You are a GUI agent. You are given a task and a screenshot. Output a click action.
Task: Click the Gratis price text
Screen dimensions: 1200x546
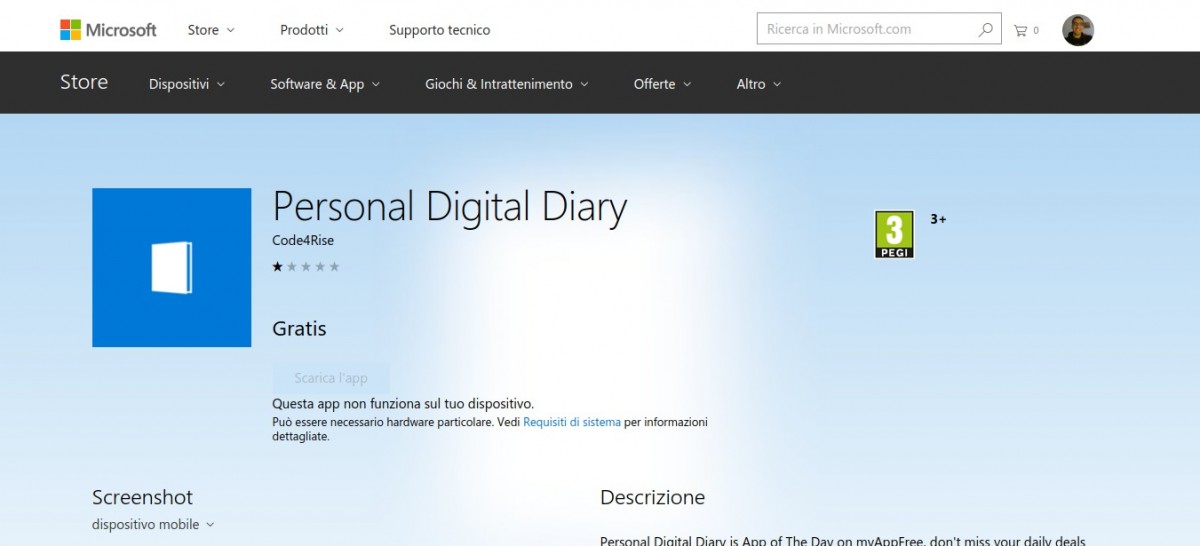pyautogui.click(x=299, y=328)
